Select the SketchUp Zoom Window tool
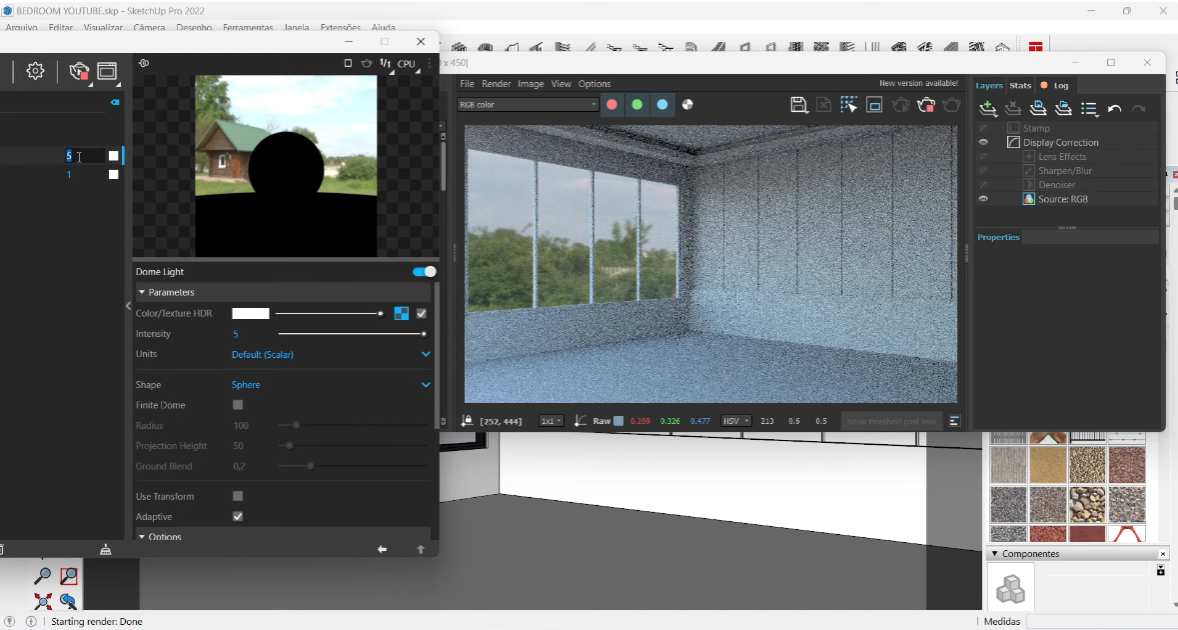 68,576
